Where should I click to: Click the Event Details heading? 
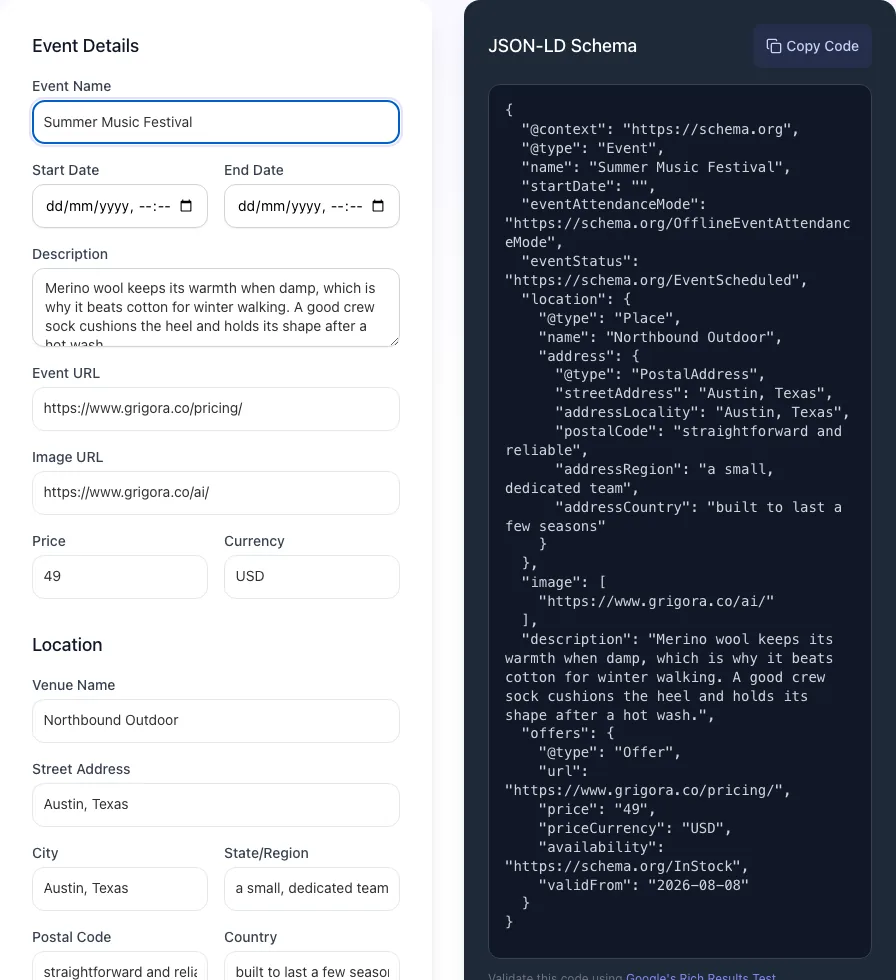point(86,46)
